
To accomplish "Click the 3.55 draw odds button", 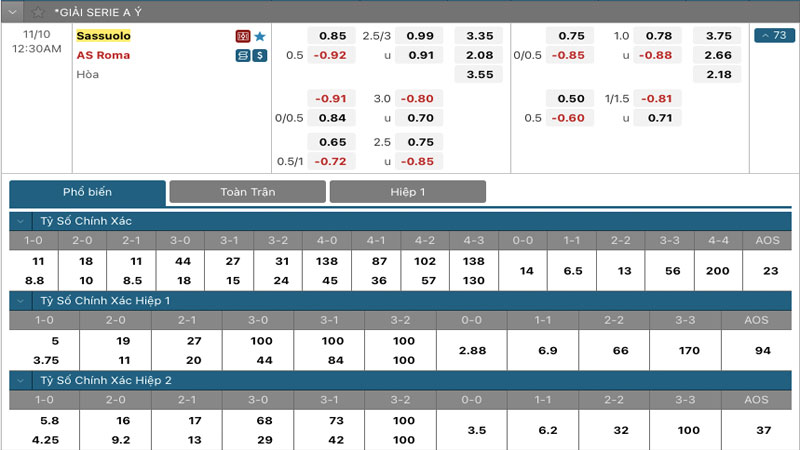I will pos(480,74).
